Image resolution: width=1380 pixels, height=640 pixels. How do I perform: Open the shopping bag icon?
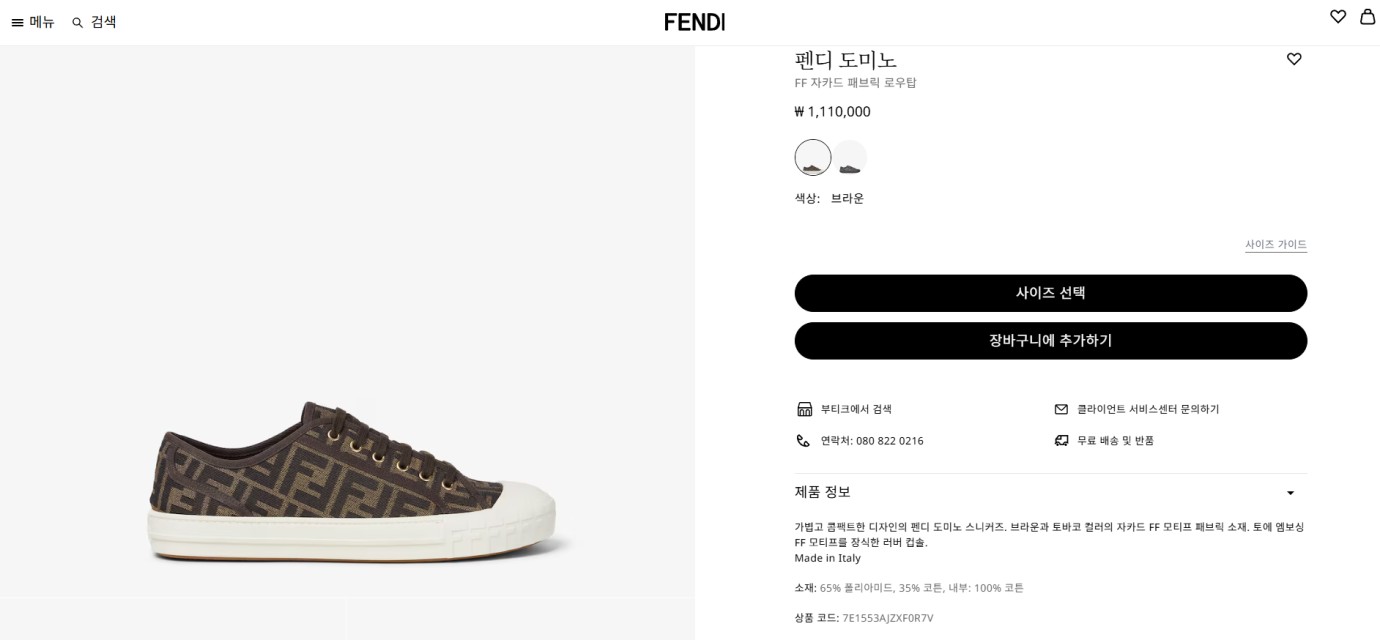point(1367,17)
